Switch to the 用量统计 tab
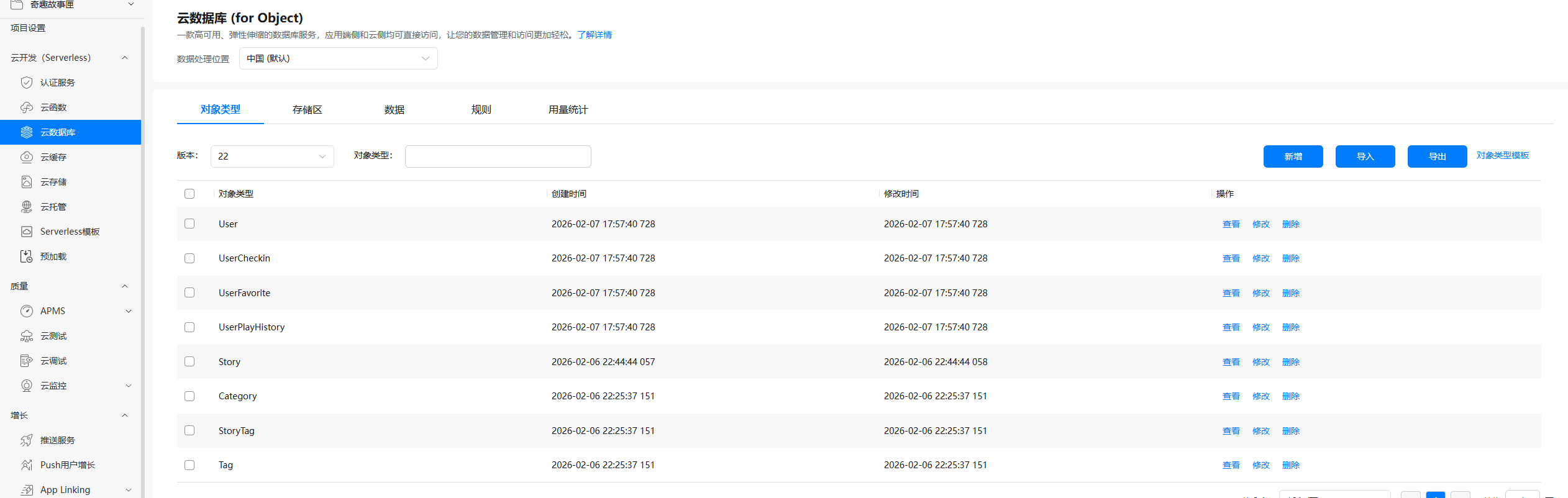Image resolution: width=1568 pixels, height=498 pixels. coord(568,110)
